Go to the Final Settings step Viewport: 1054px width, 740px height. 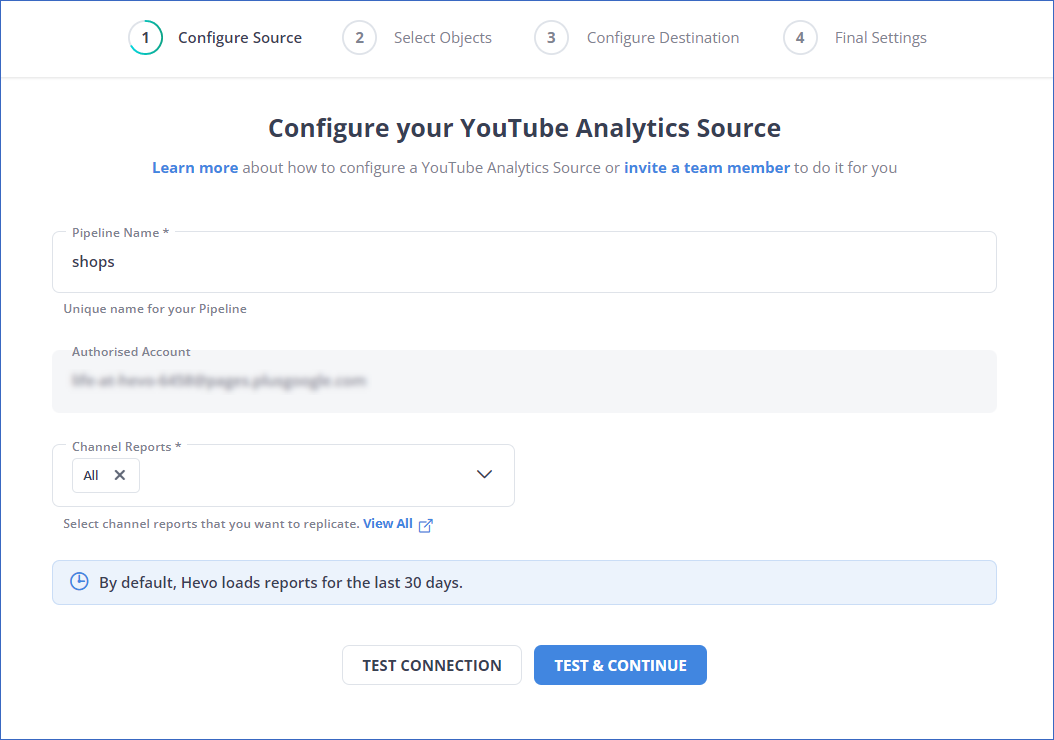pyautogui.click(x=881, y=38)
